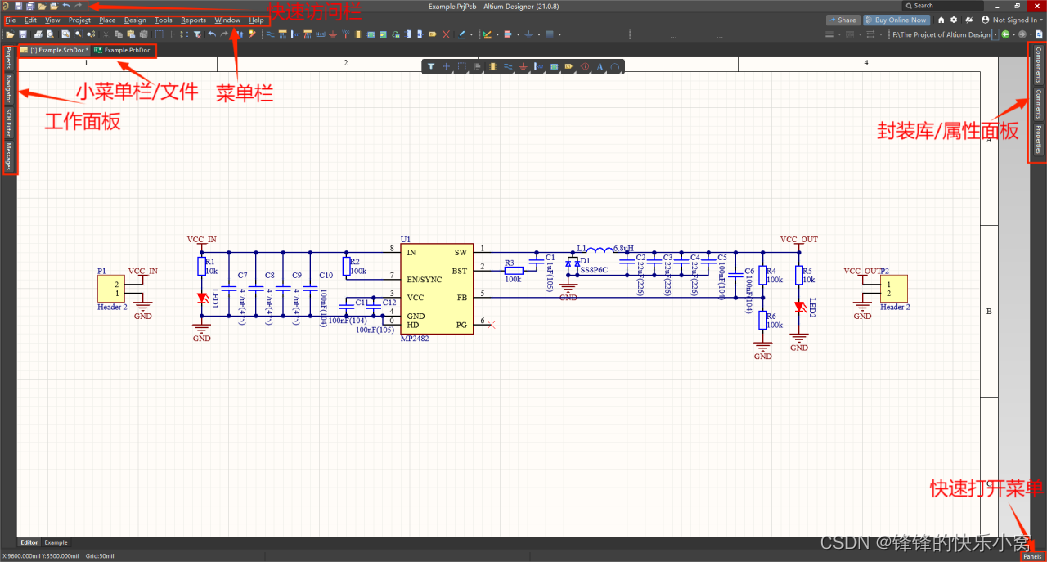
Task: Click the Place Part tool in the wiring toolbar
Action: pos(358,34)
